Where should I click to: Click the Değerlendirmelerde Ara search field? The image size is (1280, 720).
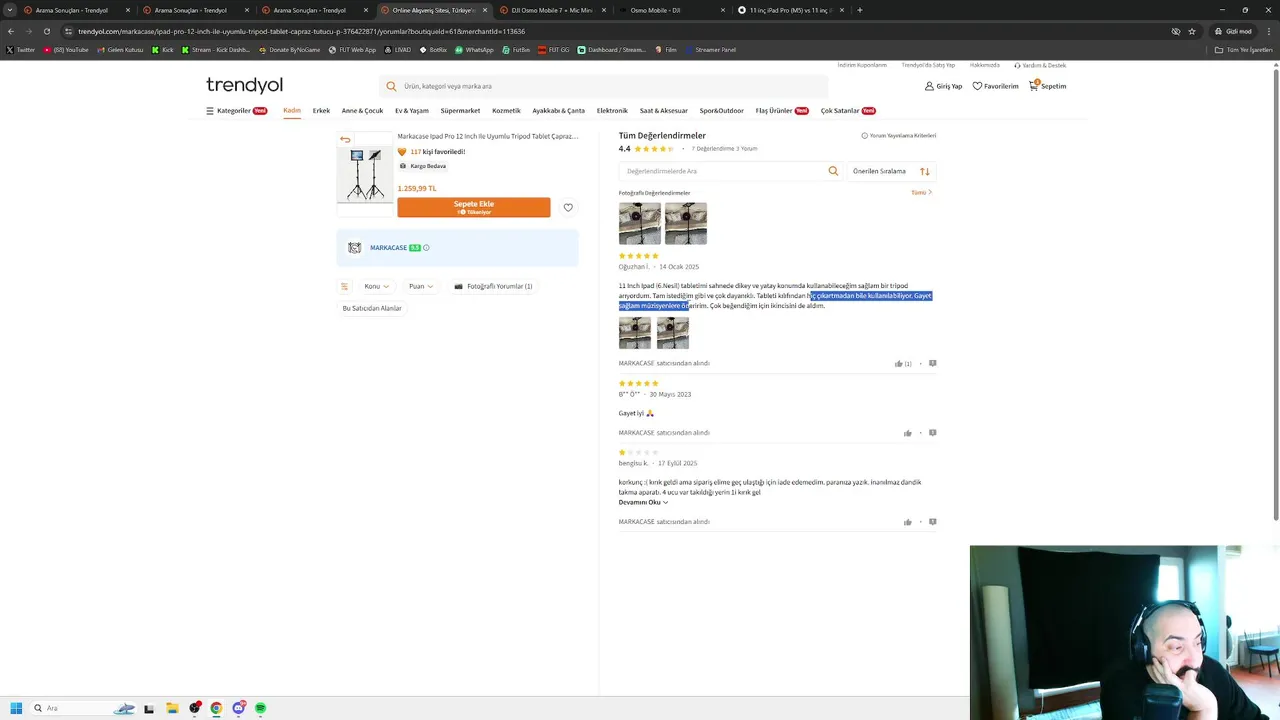[730, 171]
